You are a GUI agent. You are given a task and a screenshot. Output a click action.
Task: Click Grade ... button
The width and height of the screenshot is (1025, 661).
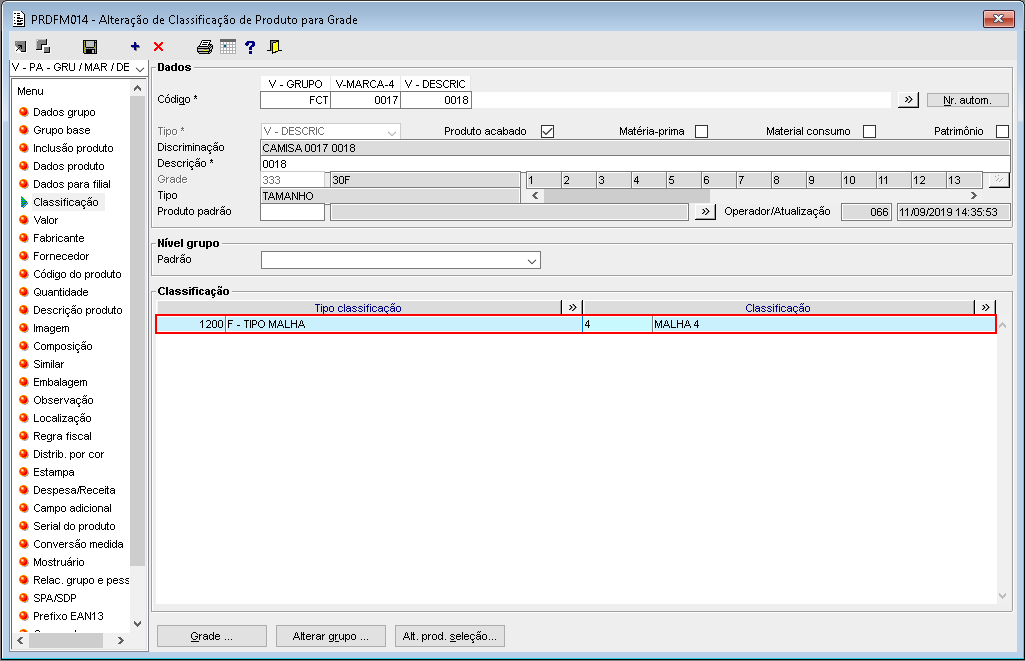pos(212,636)
